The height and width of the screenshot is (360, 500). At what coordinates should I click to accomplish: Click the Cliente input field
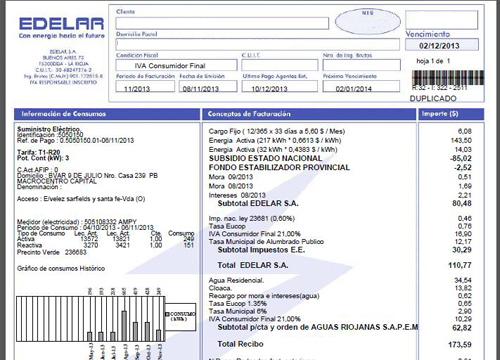pos(222,23)
